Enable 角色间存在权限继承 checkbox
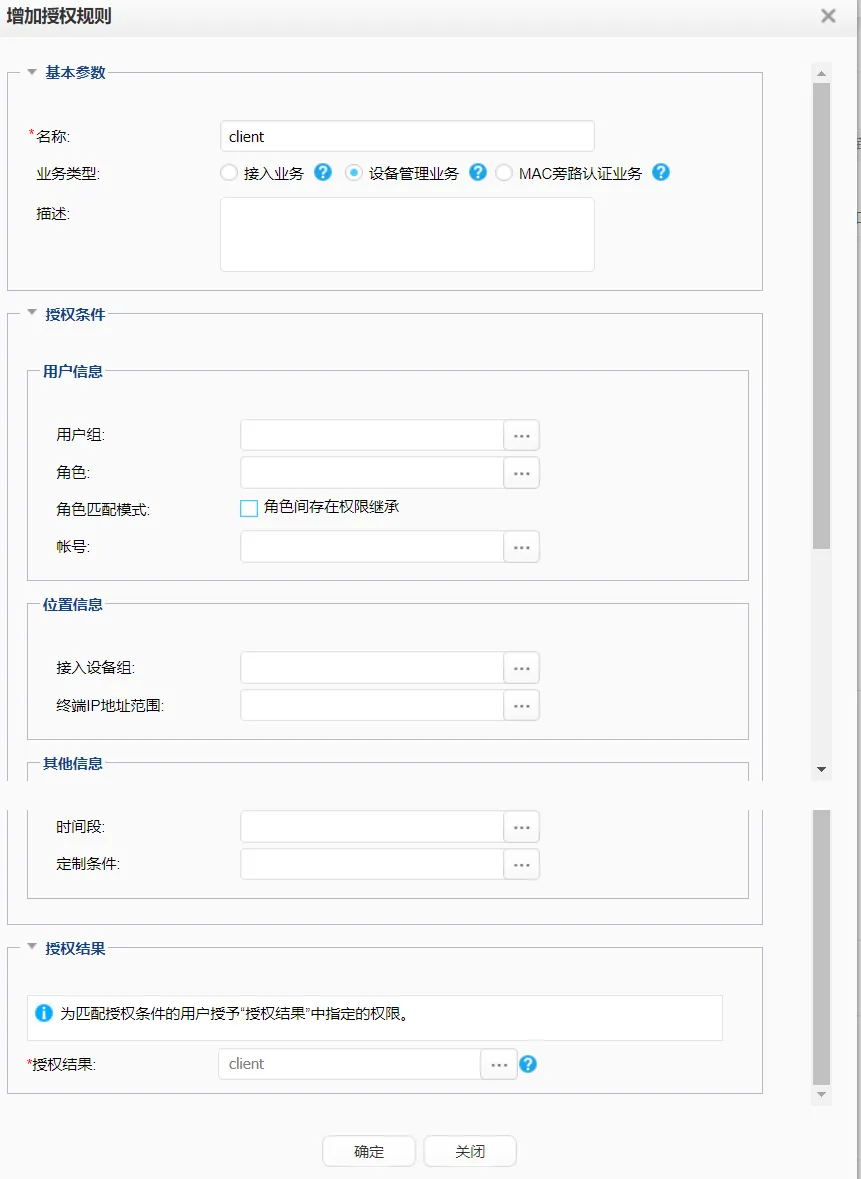The width and height of the screenshot is (861, 1179). click(249, 508)
